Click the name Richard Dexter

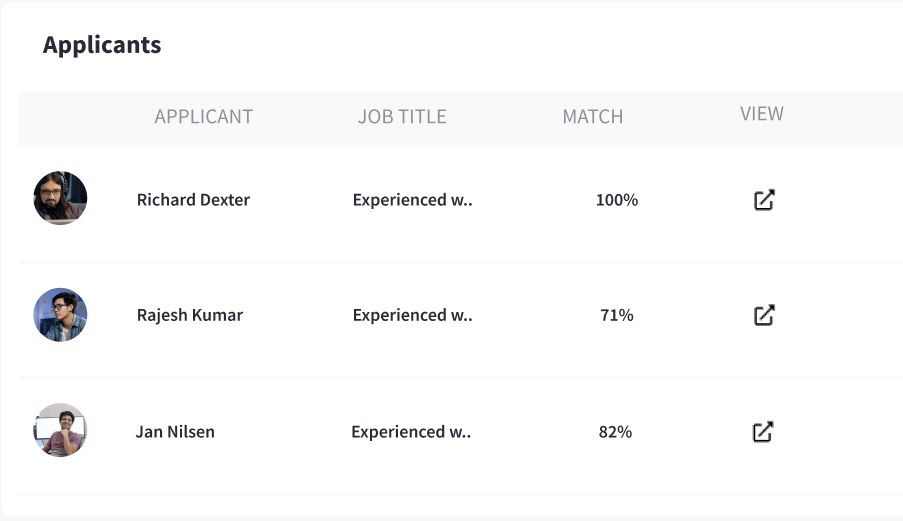[193, 200]
